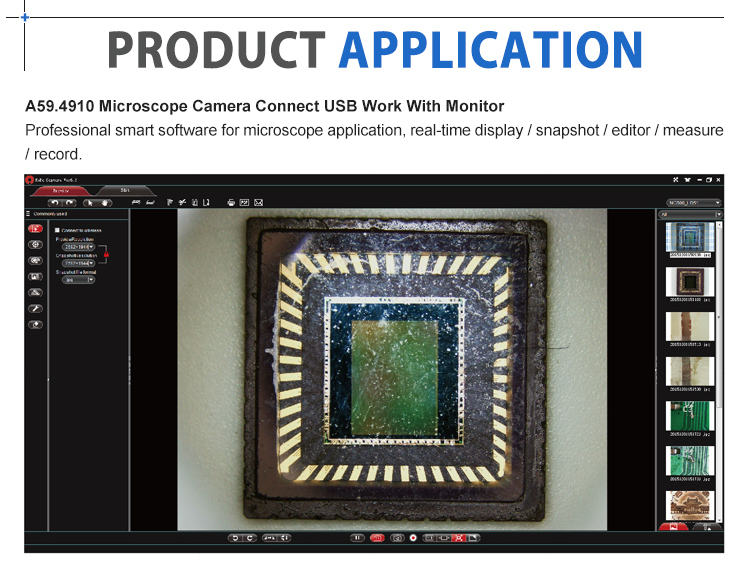Open the Preview Resolution dropdown
The width and height of the screenshot is (750, 572).
coord(78,247)
